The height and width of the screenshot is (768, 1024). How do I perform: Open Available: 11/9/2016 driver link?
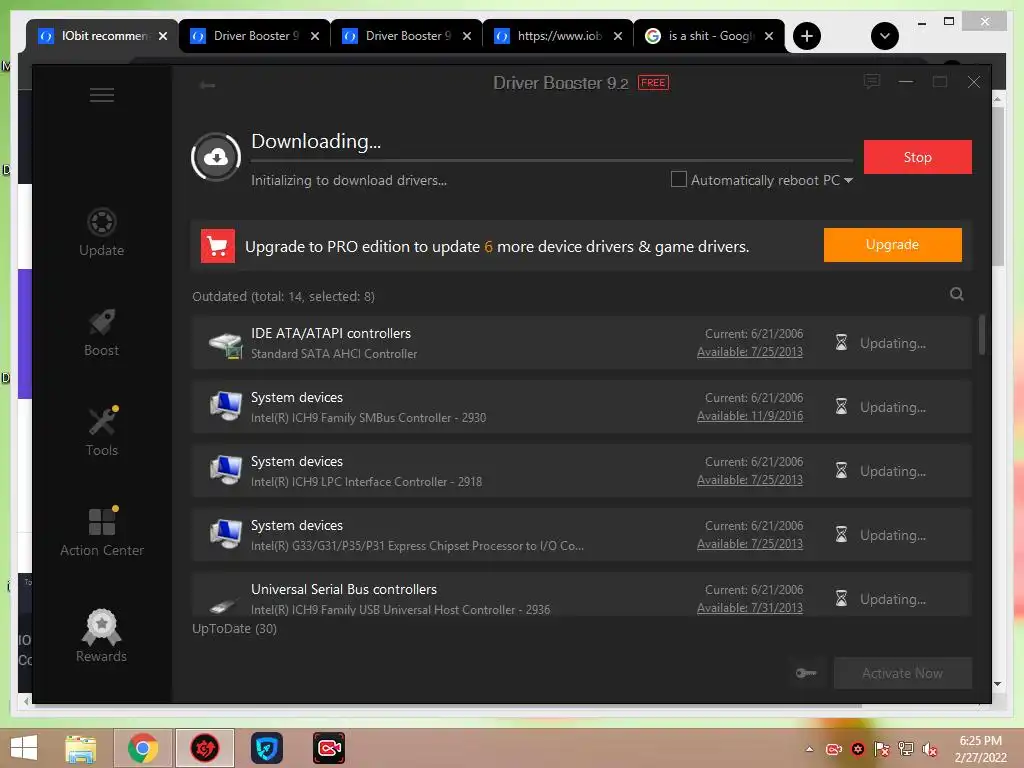pyautogui.click(x=750, y=416)
